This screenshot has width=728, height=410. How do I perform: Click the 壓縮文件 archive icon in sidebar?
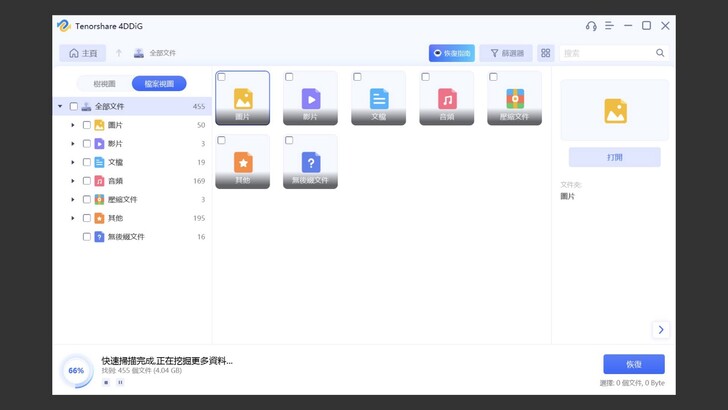pyautogui.click(x=99, y=199)
